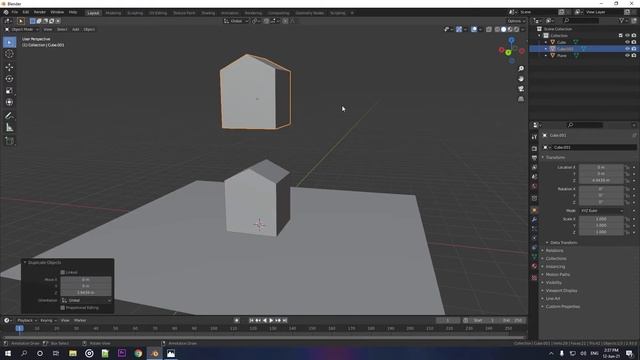Open the Edit menu
This screenshot has width=640, height=360.
[26, 12]
